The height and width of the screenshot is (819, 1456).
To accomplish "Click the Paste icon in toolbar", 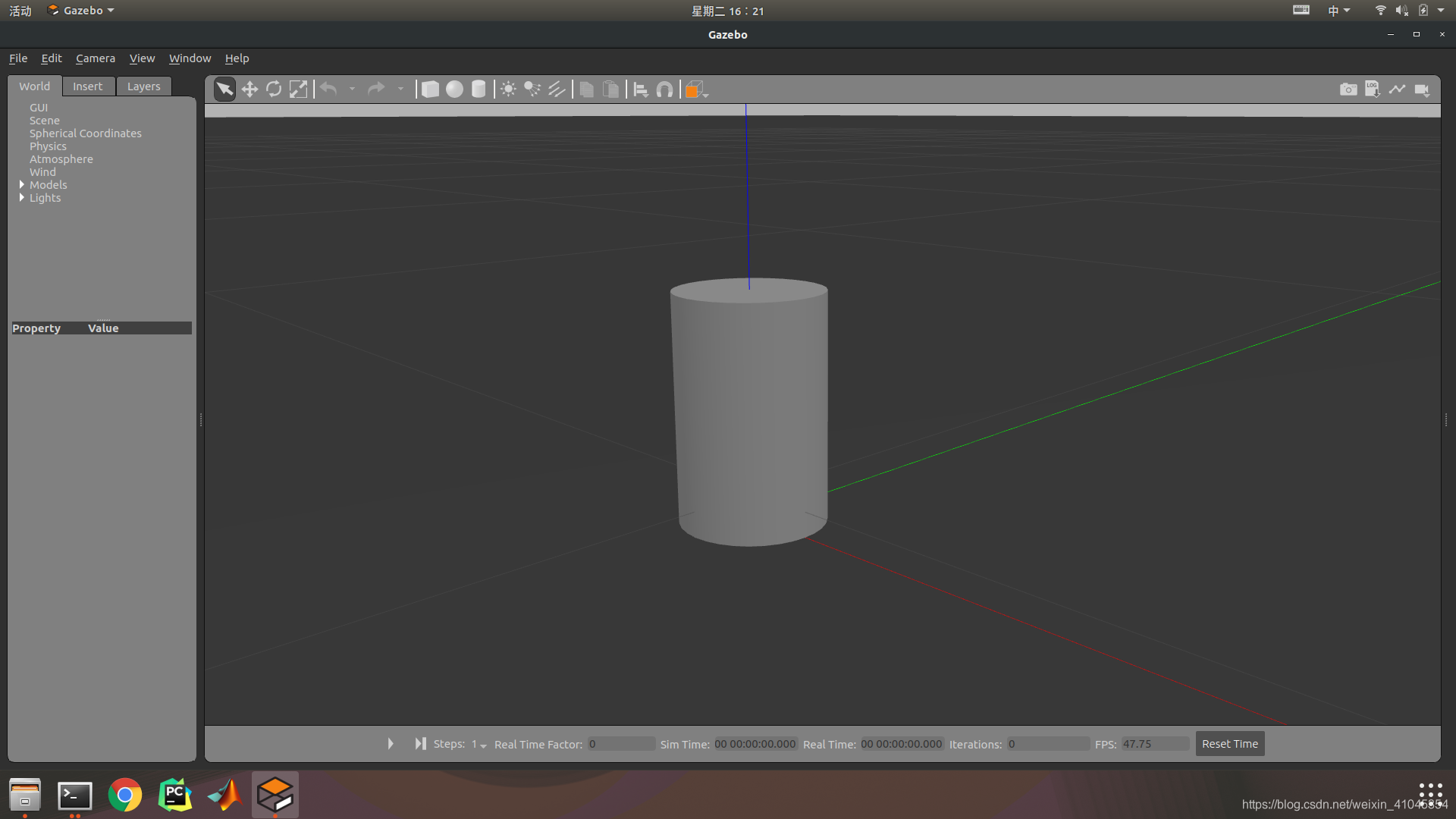I will 610,89.
